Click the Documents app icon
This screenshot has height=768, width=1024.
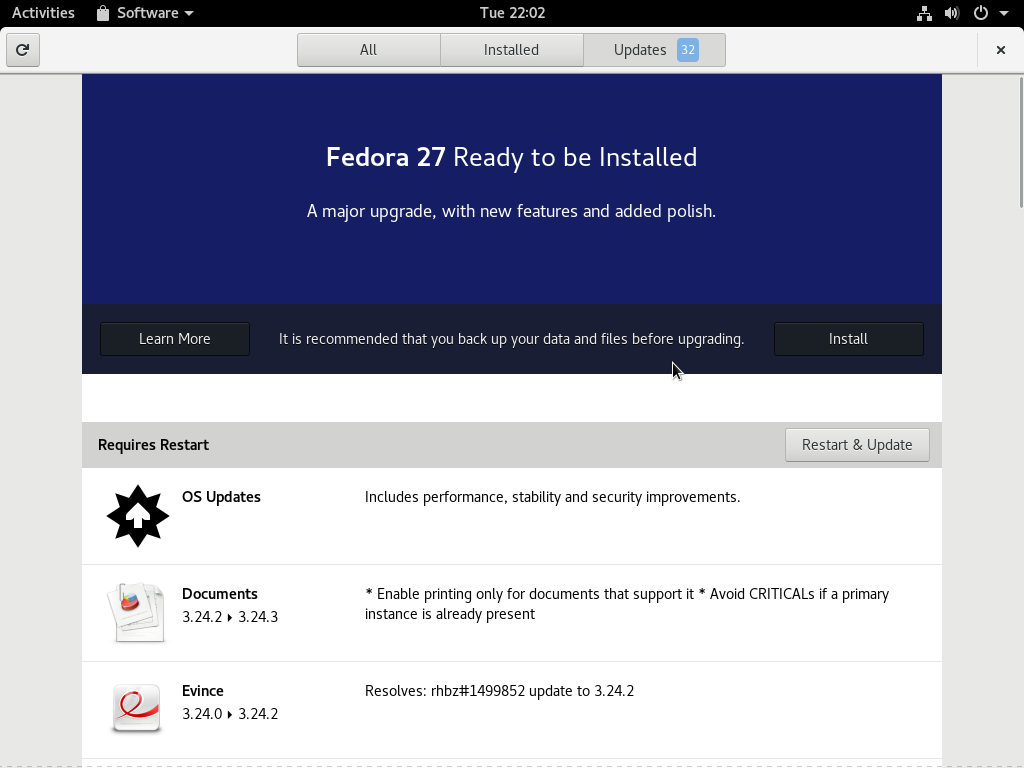(x=136, y=613)
